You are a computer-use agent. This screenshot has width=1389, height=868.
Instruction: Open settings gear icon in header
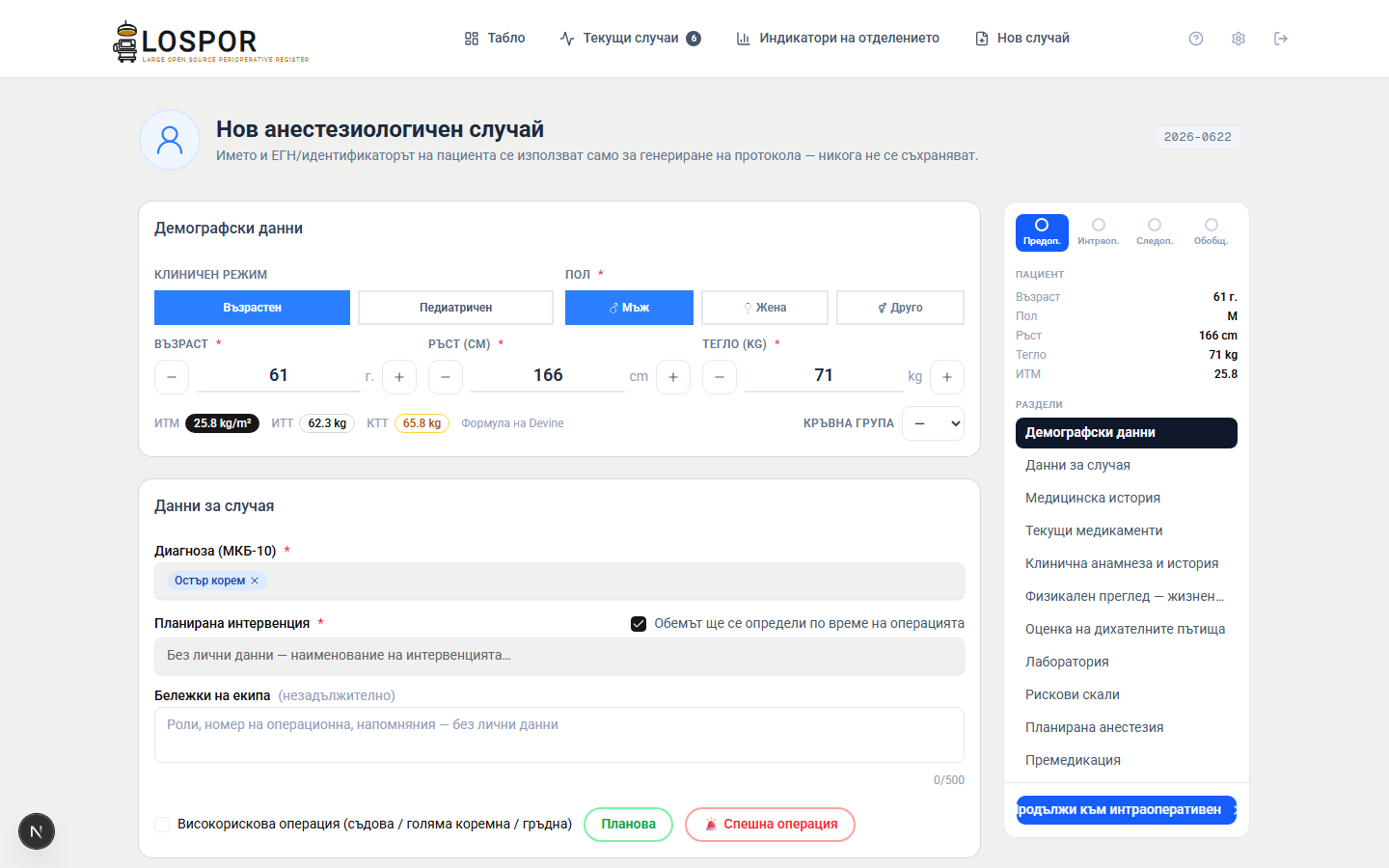[1239, 39]
